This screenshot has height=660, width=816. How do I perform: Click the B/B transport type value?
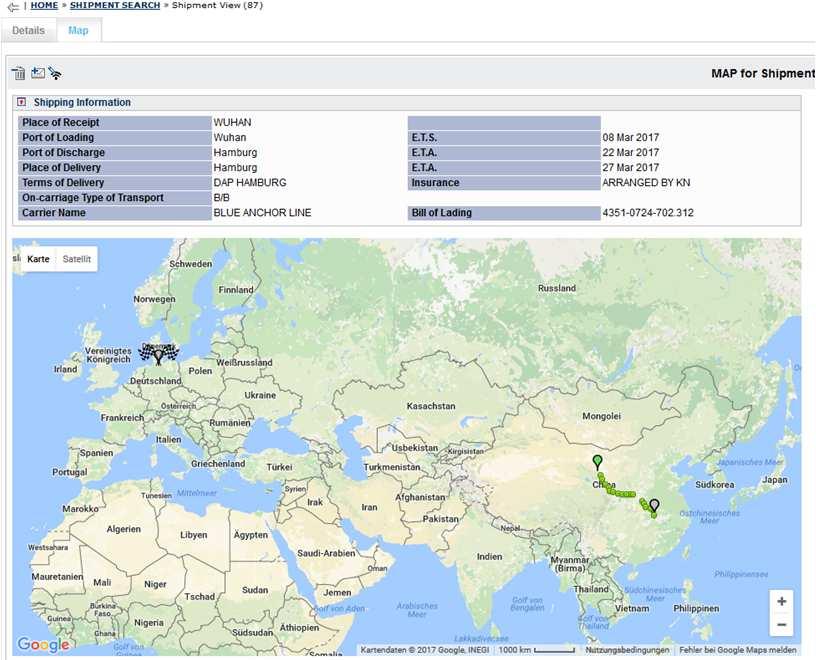[221, 198]
